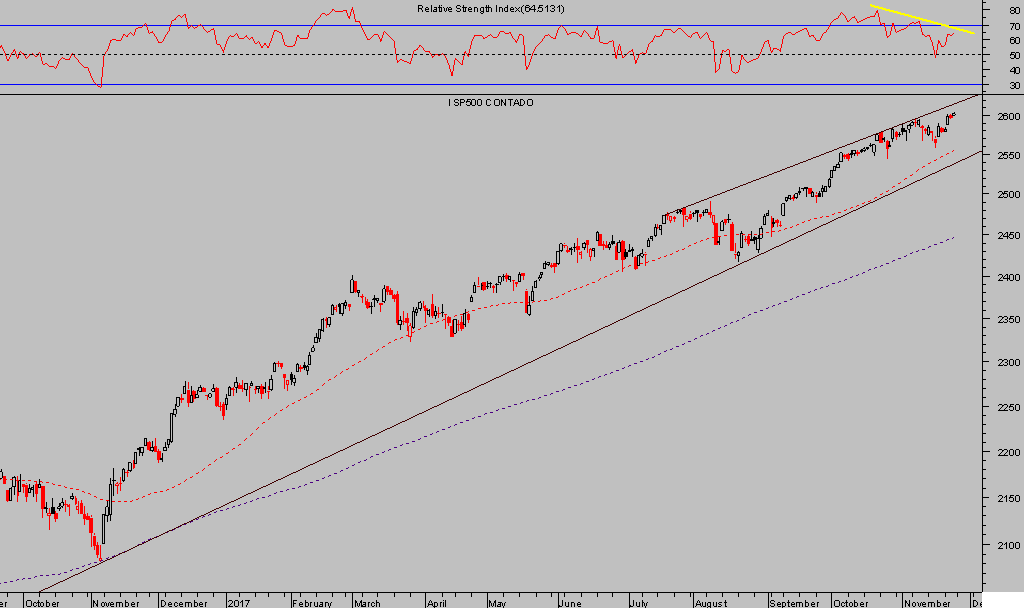Select the May label on time axis
This screenshot has width=1024, height=608.
(498, 603)
